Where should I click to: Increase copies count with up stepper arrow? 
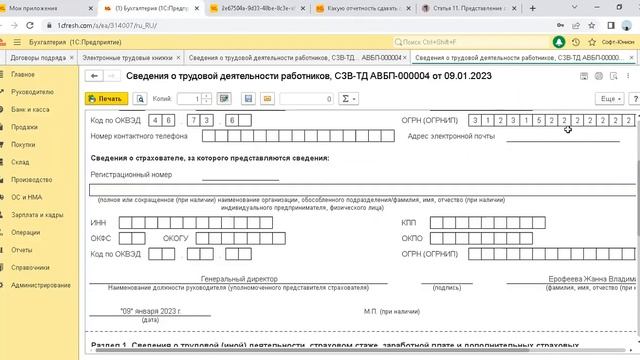pyautogui.click(x=207, y=96)
